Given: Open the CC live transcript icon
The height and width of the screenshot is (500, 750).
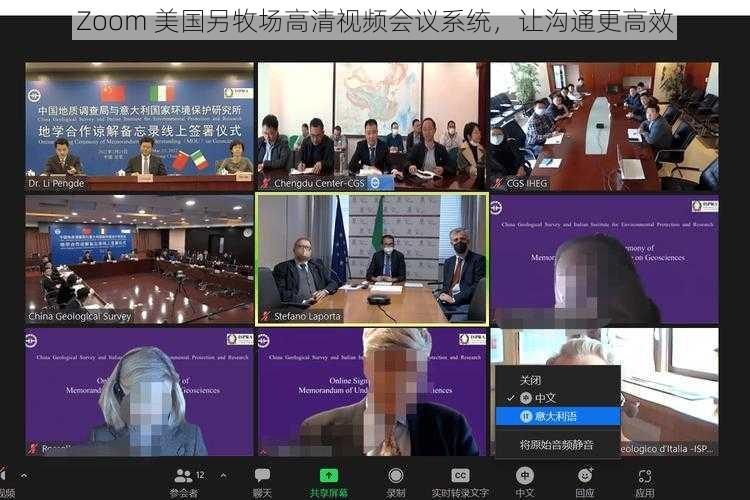Looking at the screenshot, I should [x=460, y=475].
